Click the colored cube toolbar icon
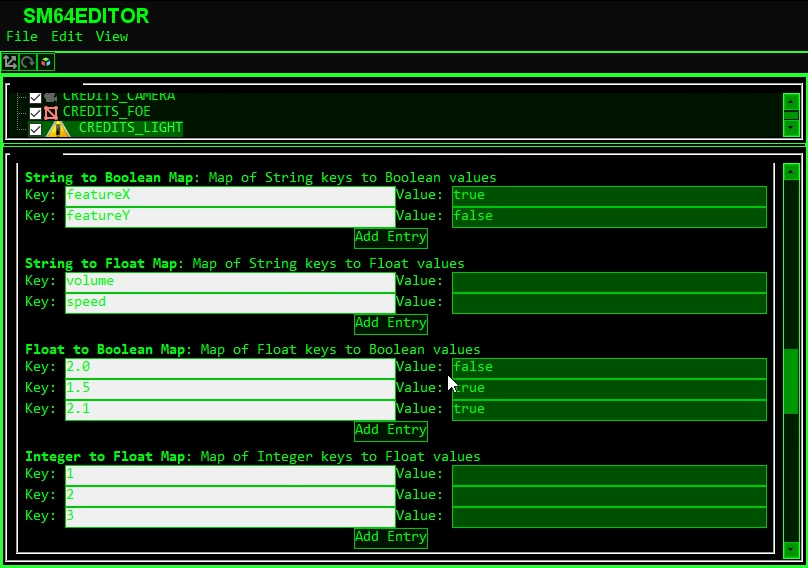 tap(46, 62)
